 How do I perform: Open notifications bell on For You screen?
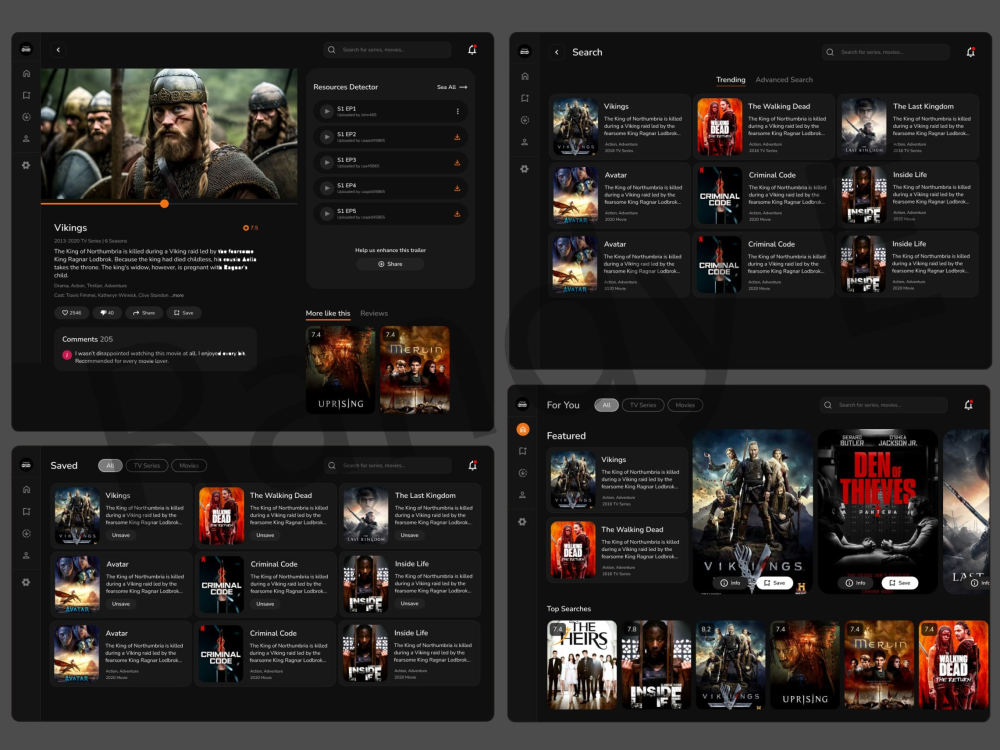969,405
